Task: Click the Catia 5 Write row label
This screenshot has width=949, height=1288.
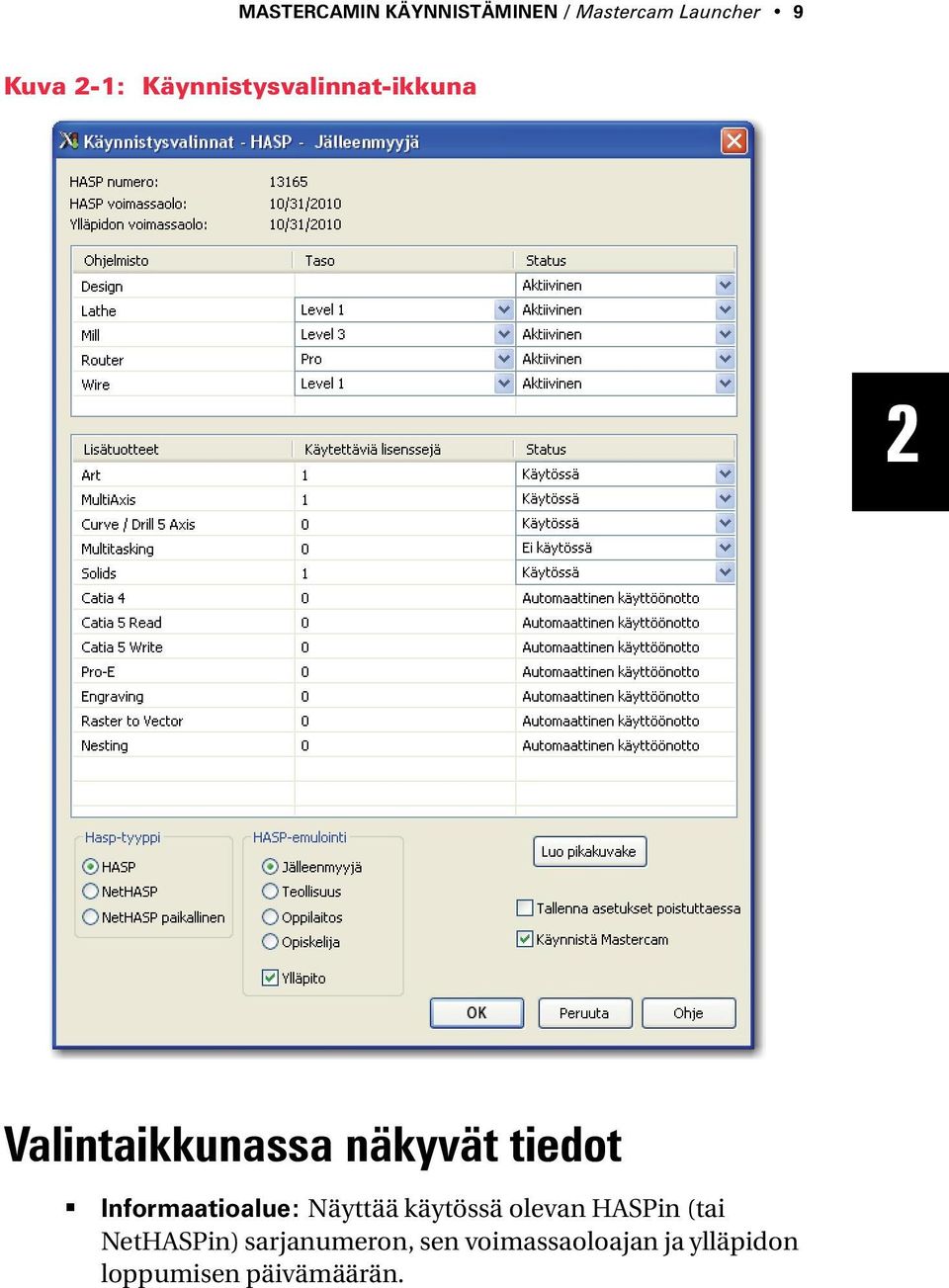Action: coord(122,647)
